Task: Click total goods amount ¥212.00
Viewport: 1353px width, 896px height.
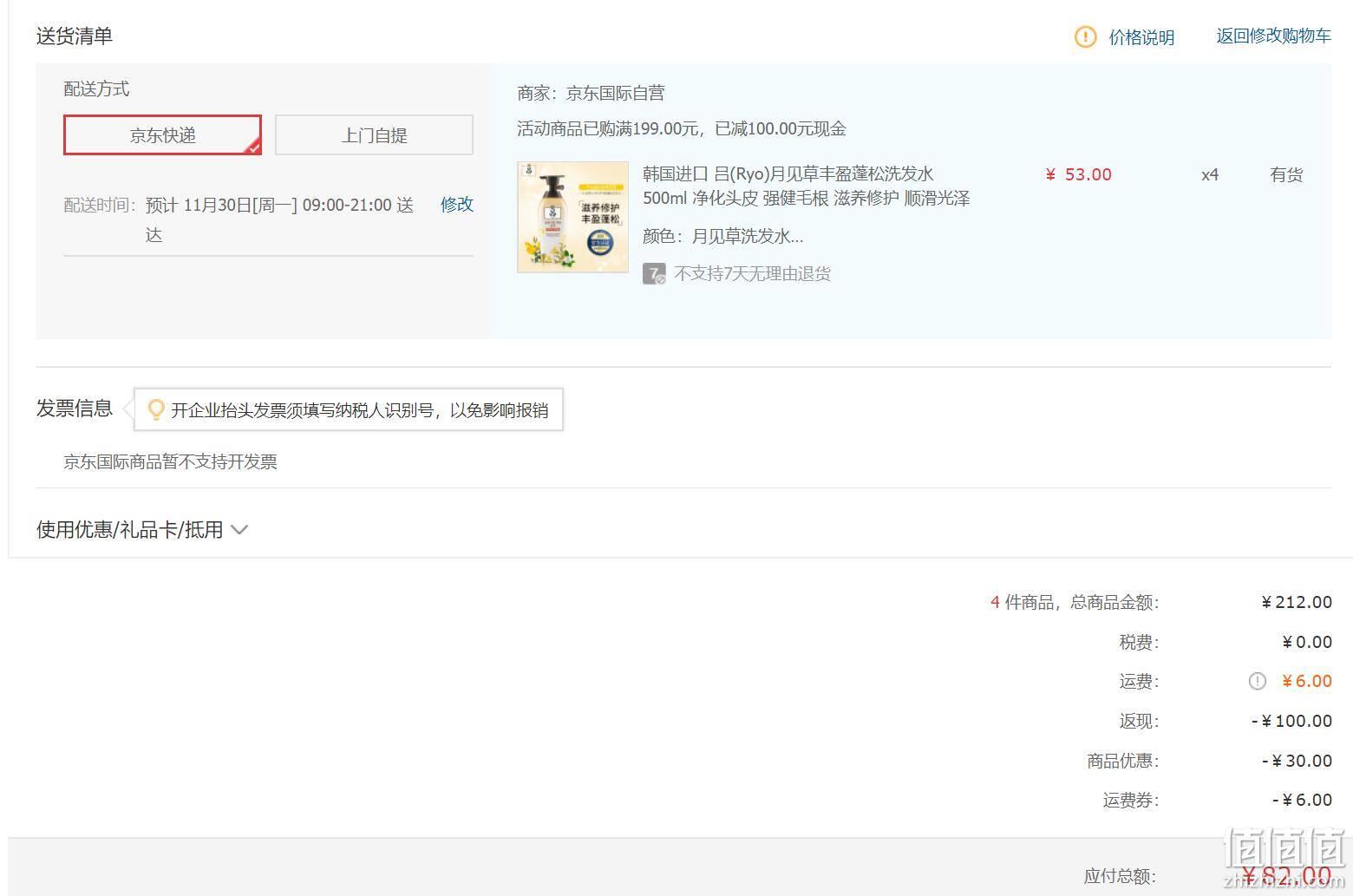Action: coord(1297,602)
